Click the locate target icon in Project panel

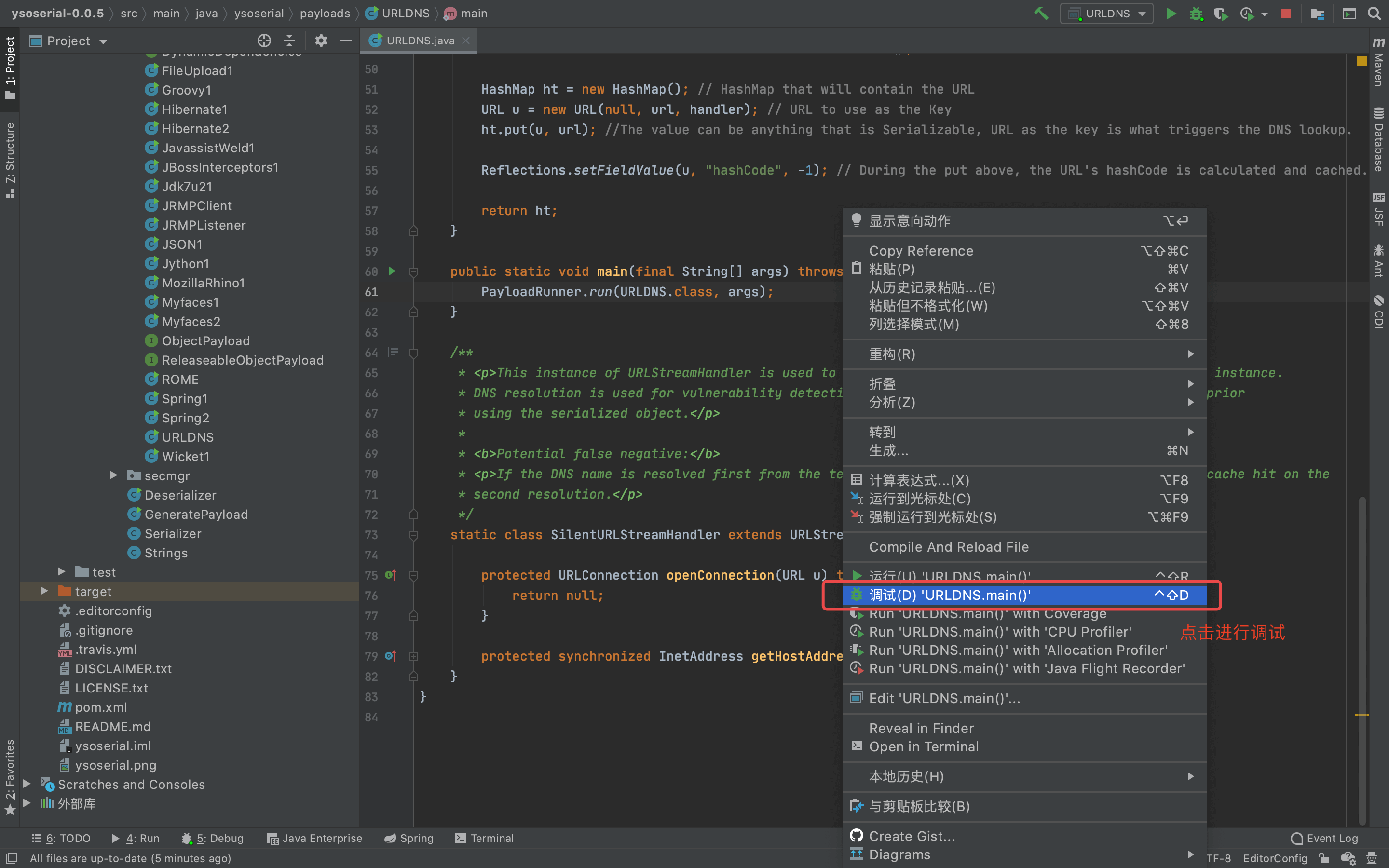[x=264, y=41]
